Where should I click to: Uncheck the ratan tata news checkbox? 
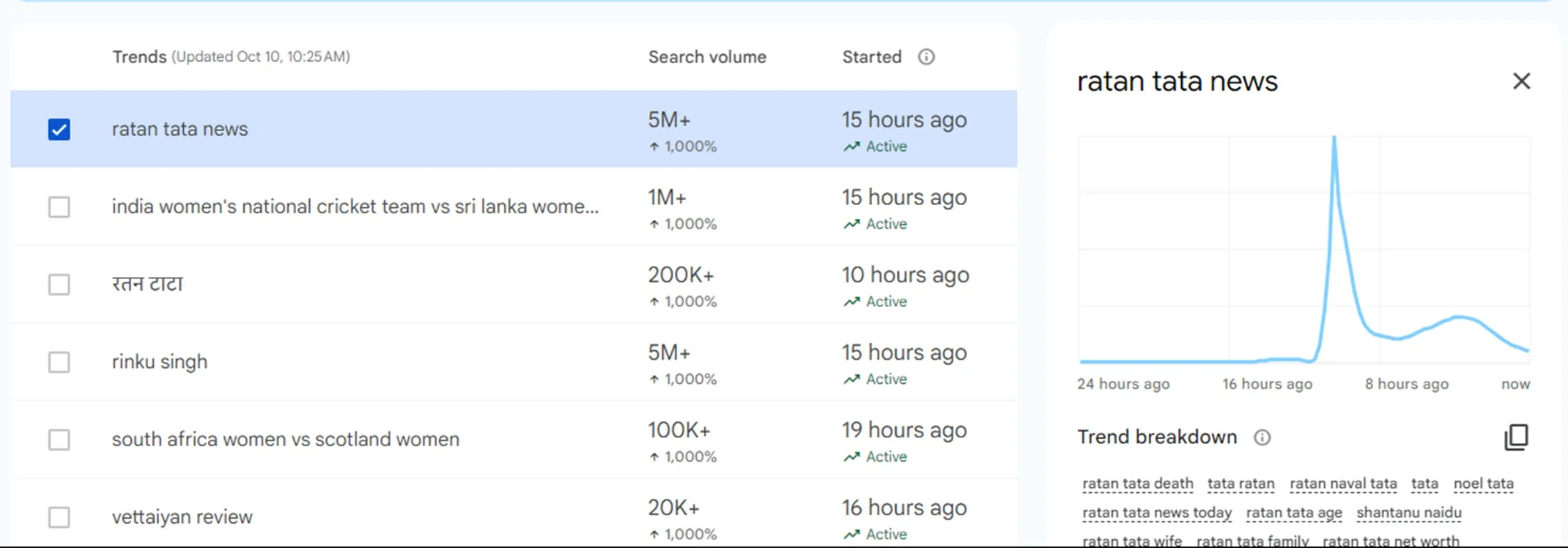point(59,130)
